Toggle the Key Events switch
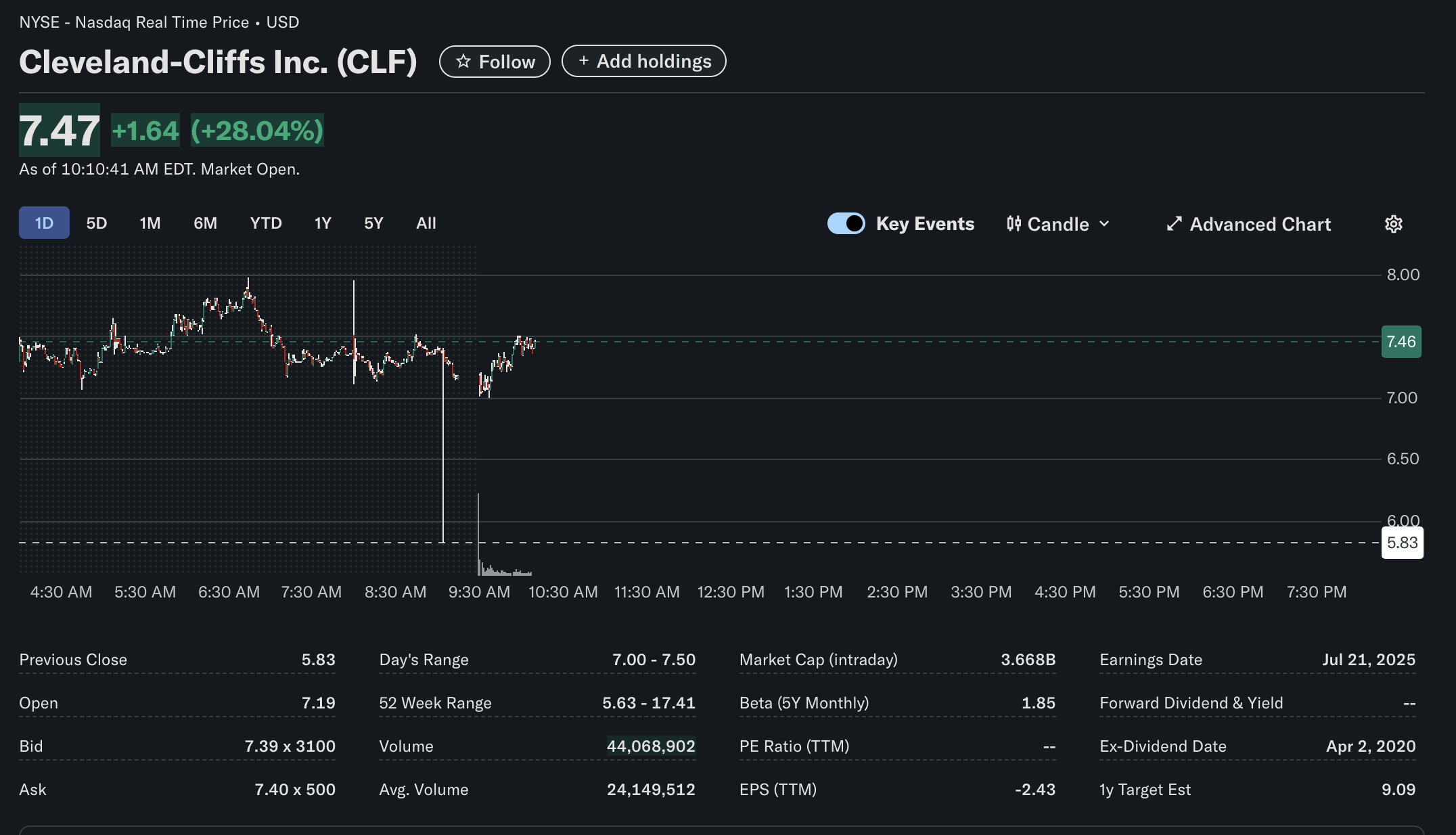Screen dimensions: 1456x835 [846, 224]
